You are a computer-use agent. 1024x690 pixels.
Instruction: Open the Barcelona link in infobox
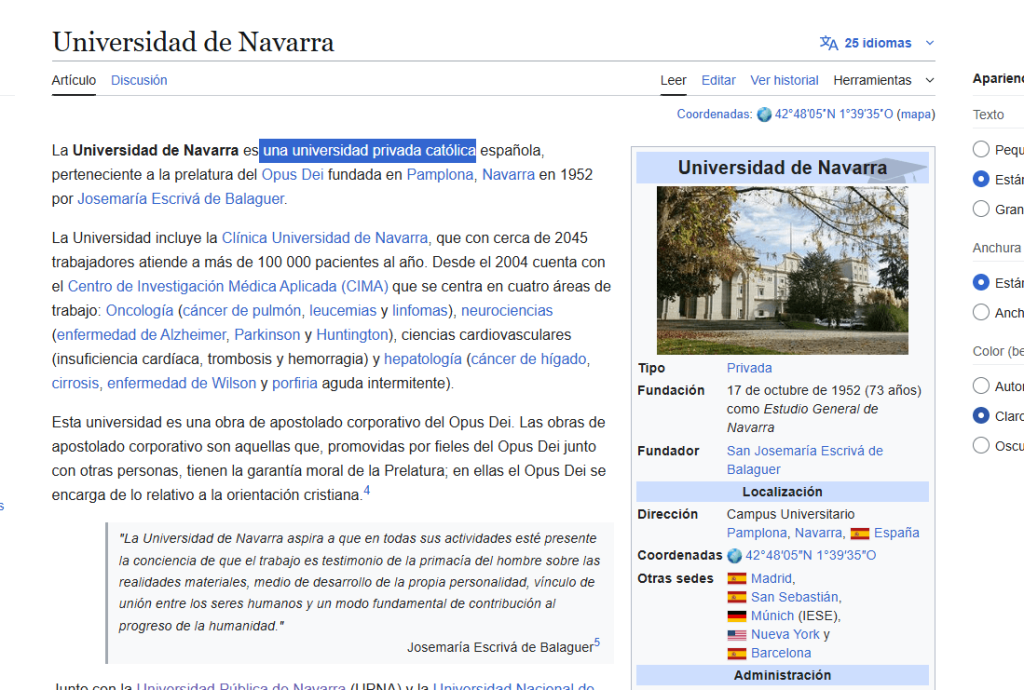[x=781, y=653]
